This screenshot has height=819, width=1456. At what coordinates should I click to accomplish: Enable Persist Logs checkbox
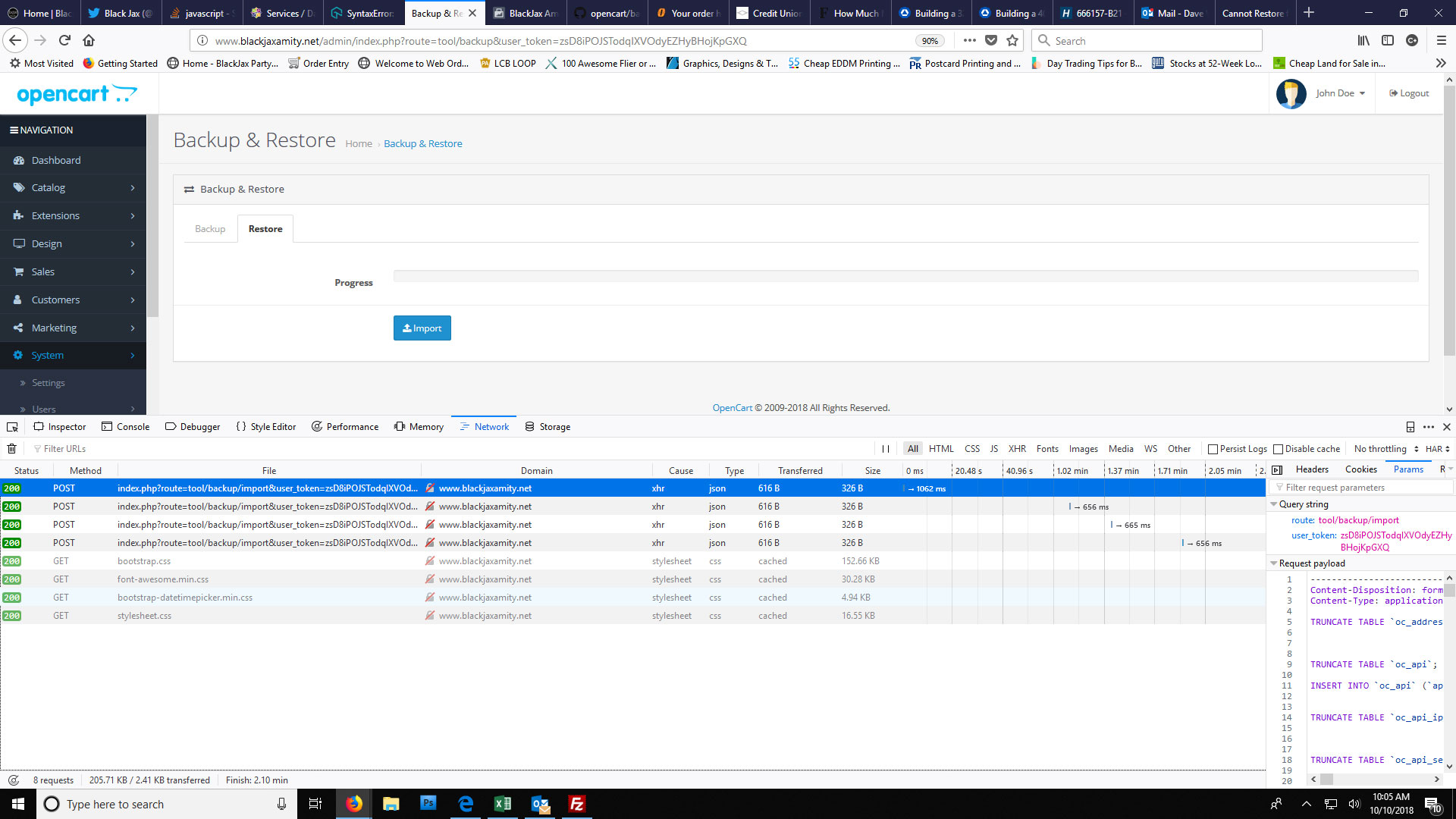[1213, 449]
